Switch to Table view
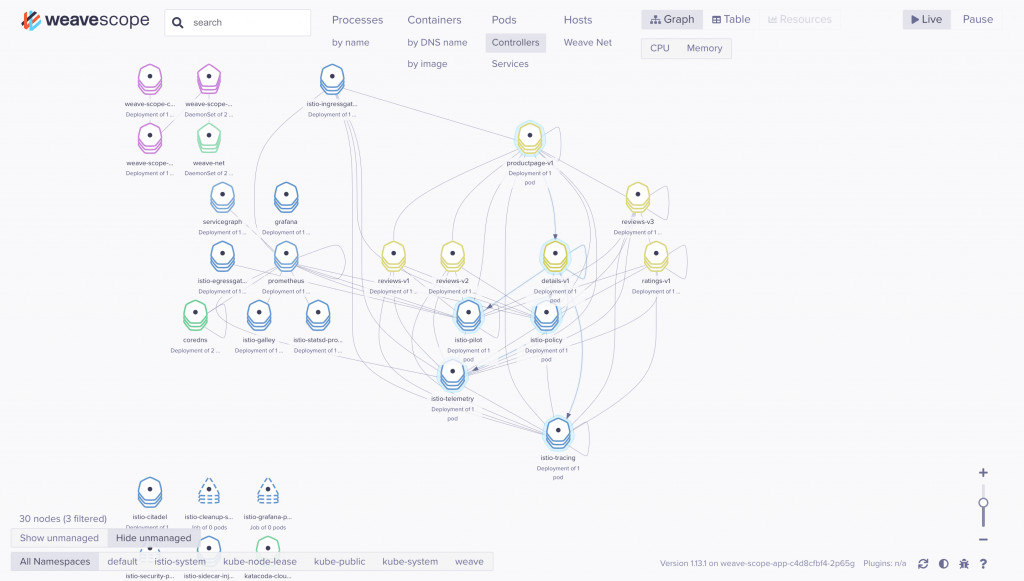 731,20
